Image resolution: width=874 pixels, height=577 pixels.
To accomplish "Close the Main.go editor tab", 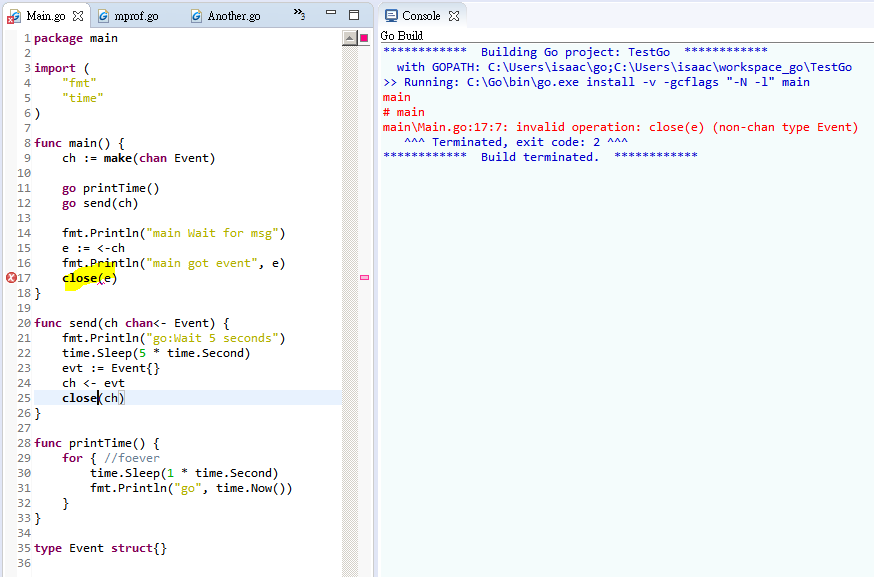I will (78, 16).
